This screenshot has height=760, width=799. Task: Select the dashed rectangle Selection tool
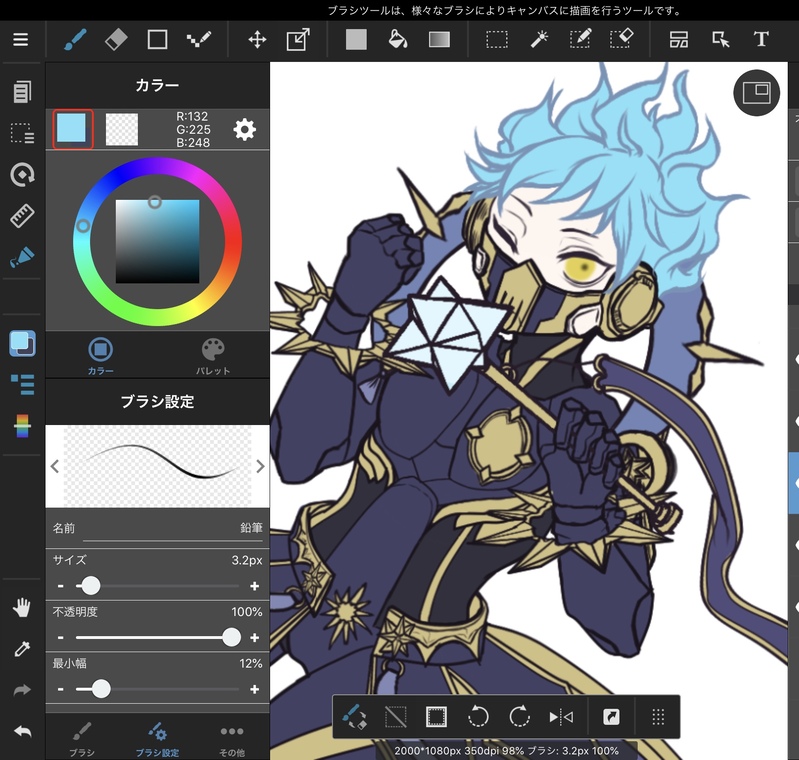[497, 39]
